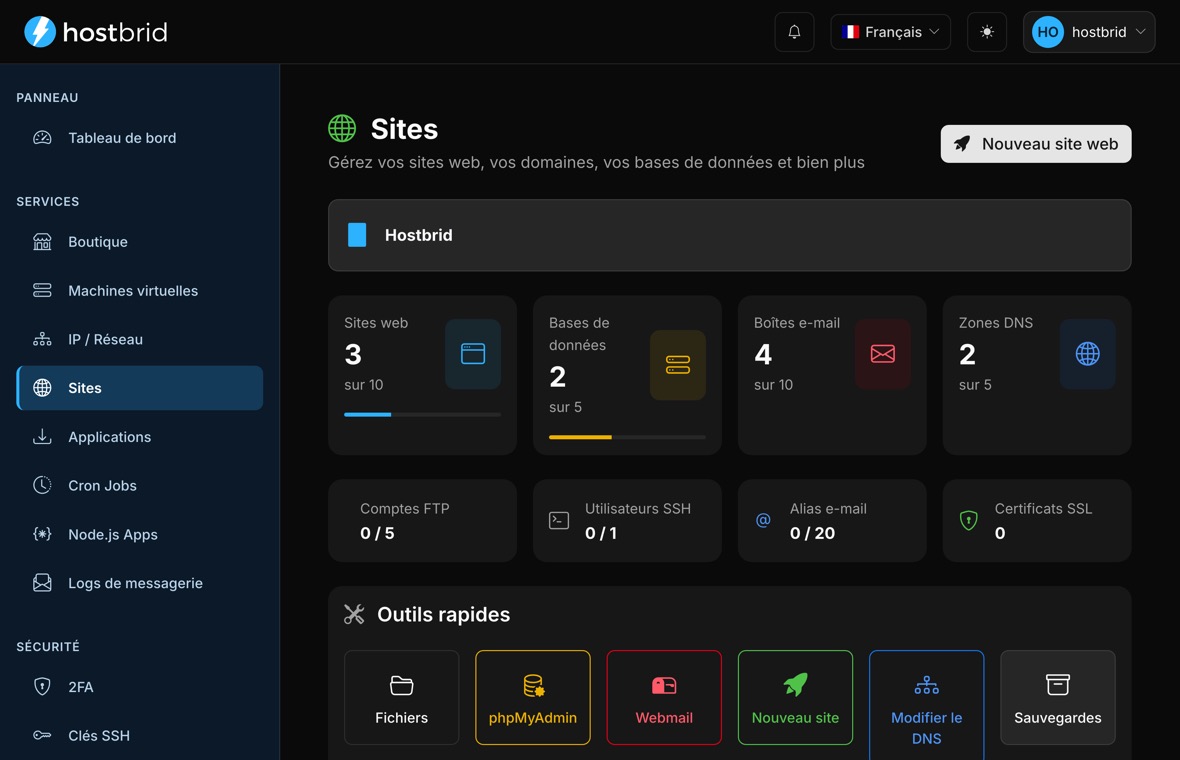The image size is (1180, 760).
Task: Open Clés SSH page
Action: [x=140, y=736]
